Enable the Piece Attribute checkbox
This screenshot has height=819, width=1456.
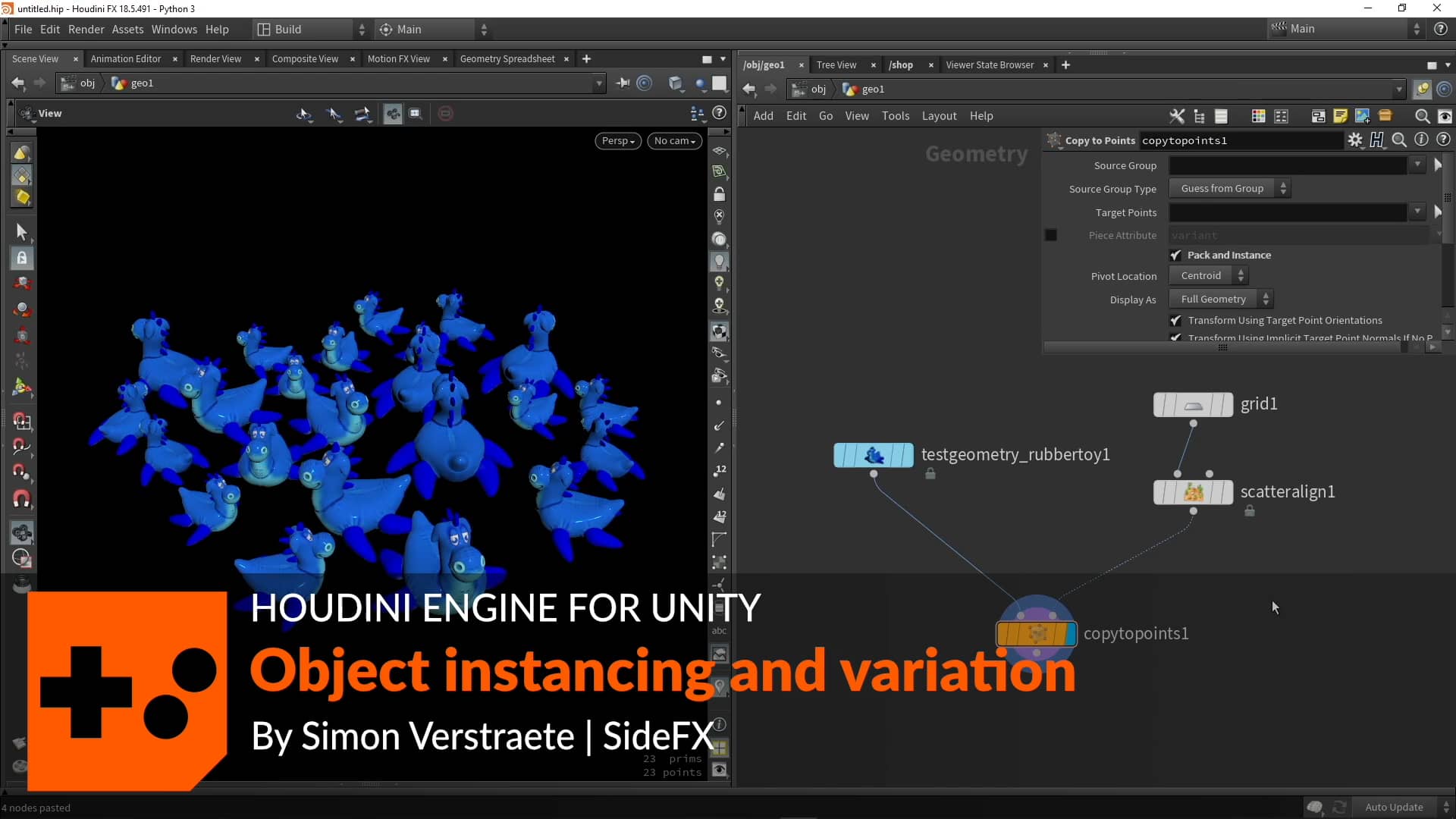tap(1051, 235)
